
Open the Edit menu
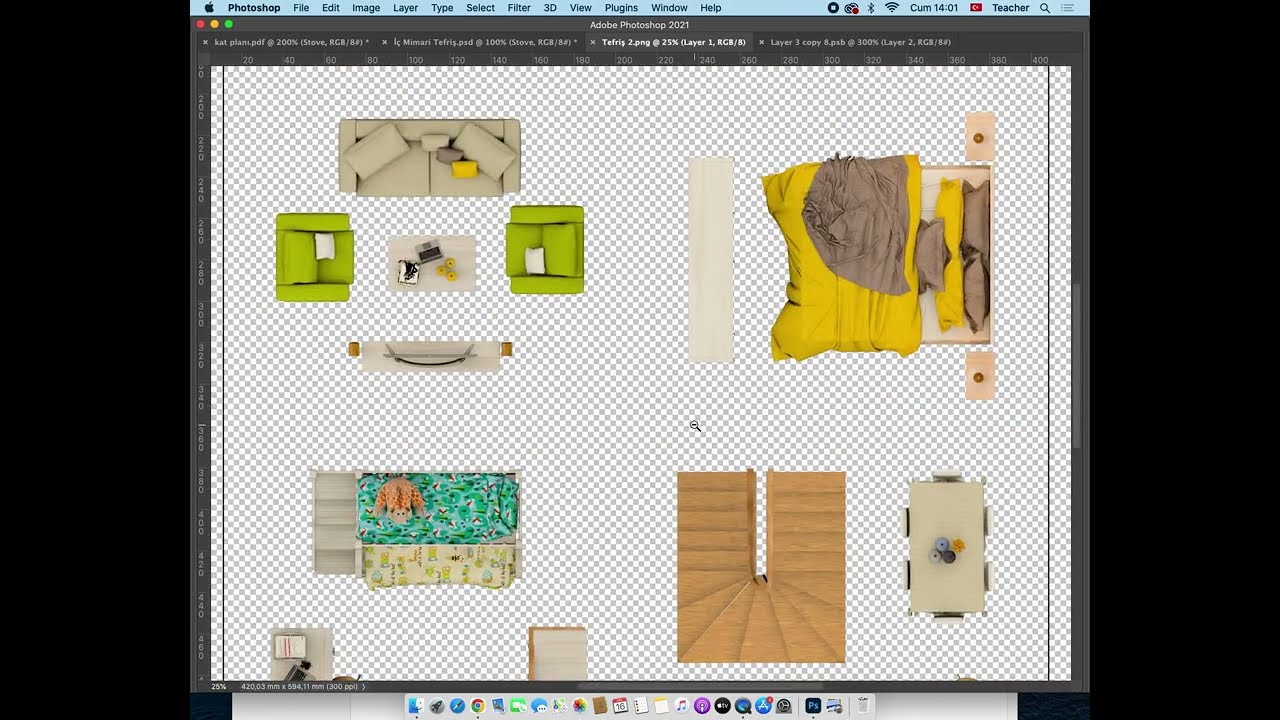[331, 8]
